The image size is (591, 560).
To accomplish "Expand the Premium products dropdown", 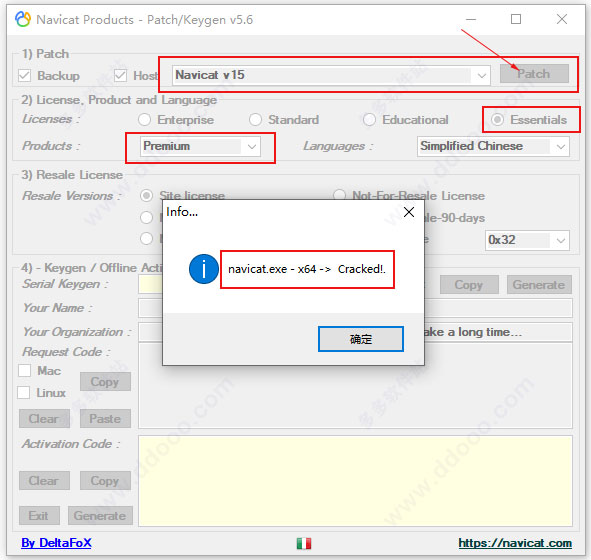I will (x=200, y=147).
